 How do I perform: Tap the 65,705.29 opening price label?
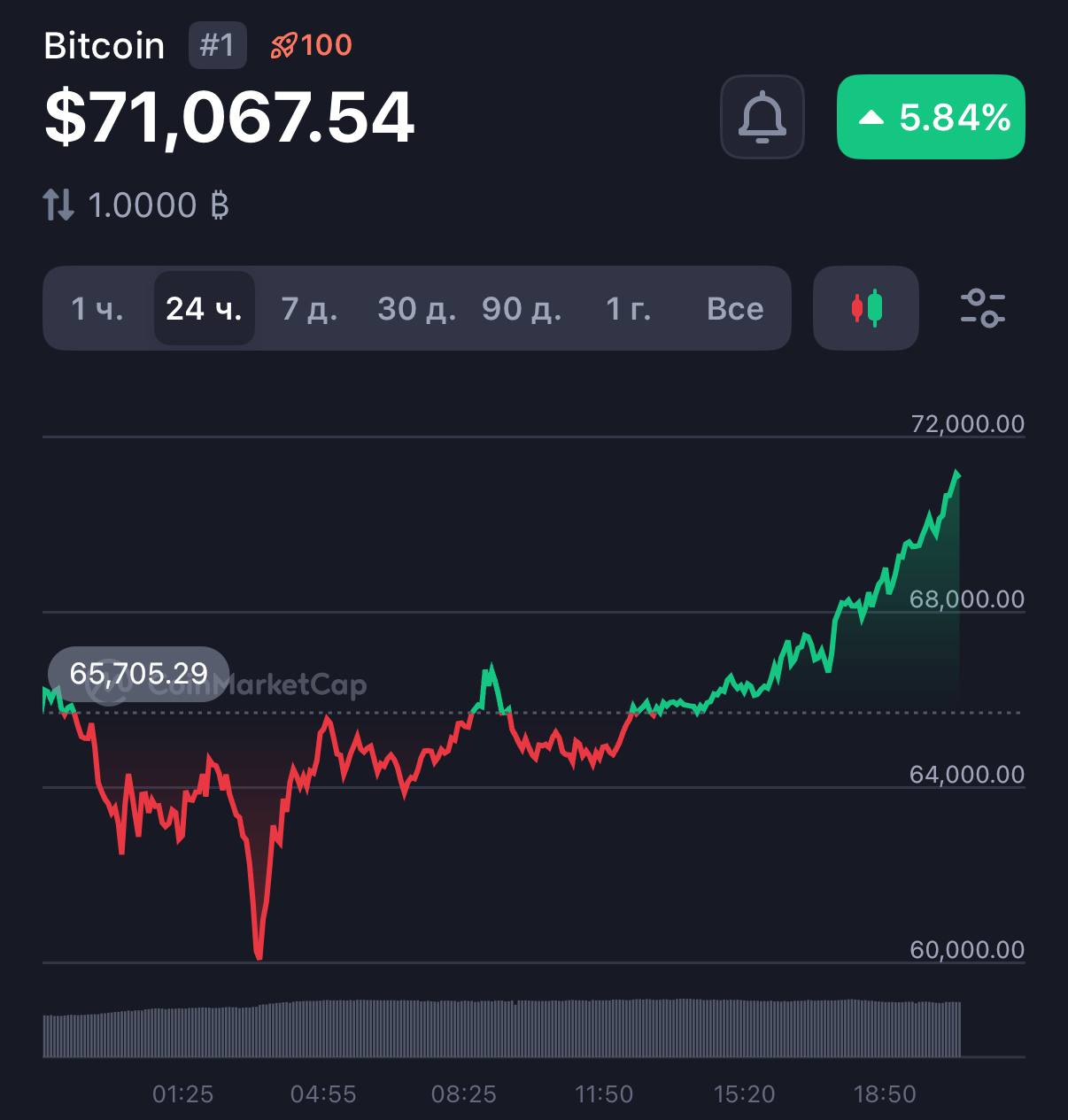[x=139, y=674]
